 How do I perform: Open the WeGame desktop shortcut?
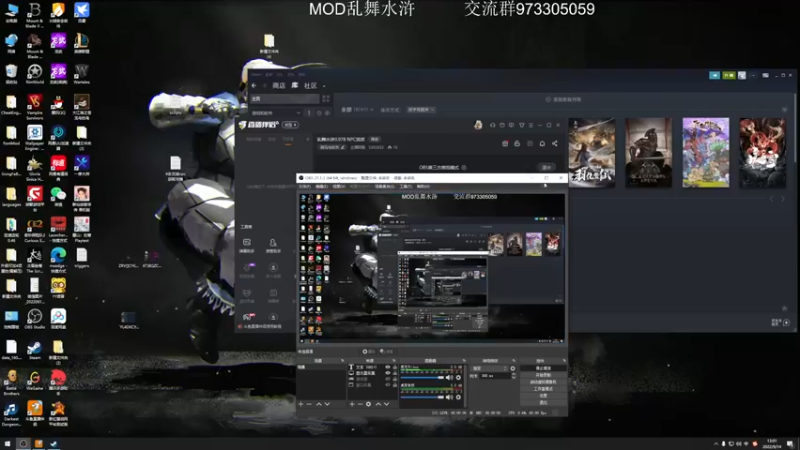pyautogui.click(x=35, y=380)
